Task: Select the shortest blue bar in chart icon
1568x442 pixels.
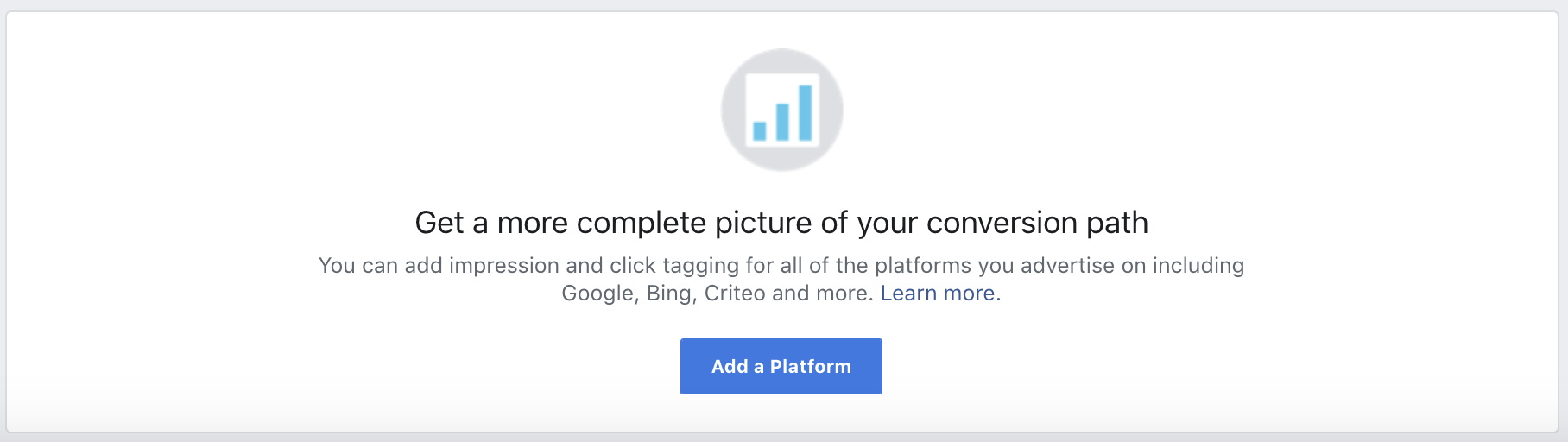Action: [x=760, y=131]
